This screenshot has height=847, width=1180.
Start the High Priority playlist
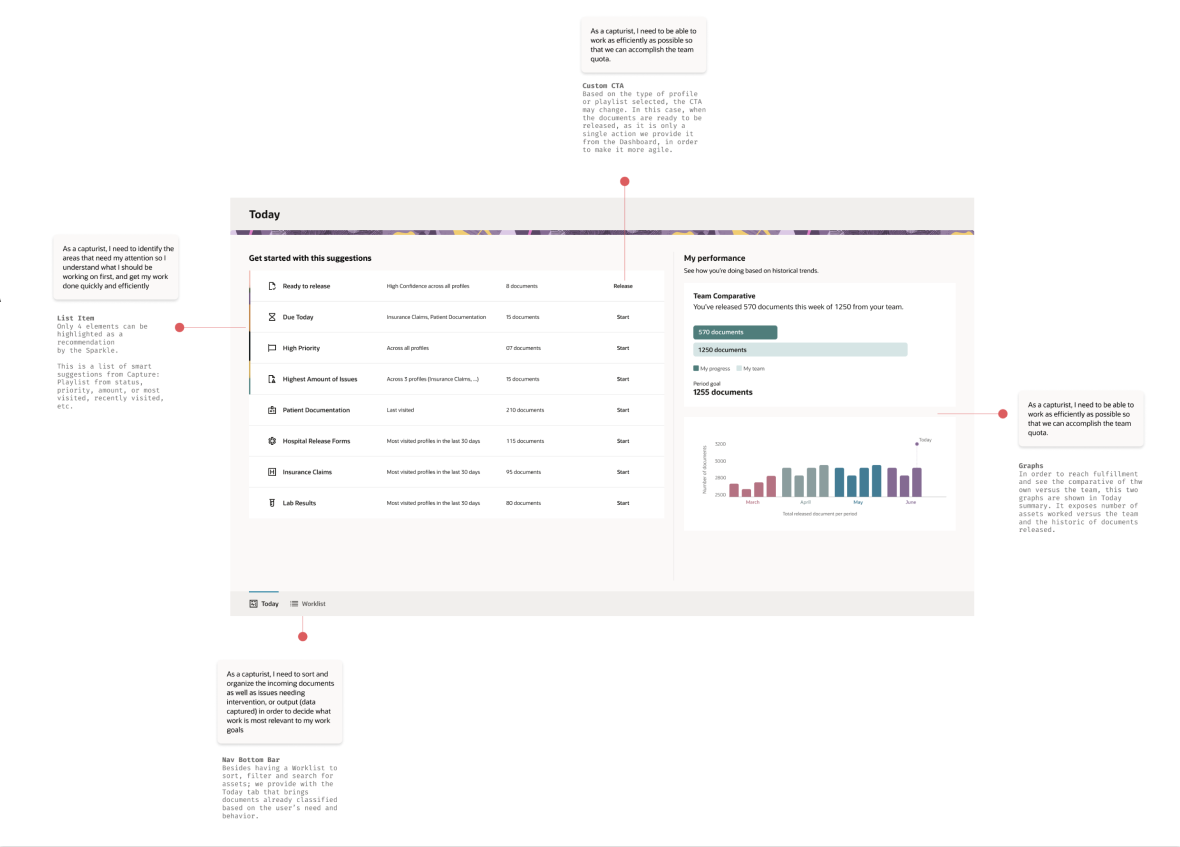[623, 348]
